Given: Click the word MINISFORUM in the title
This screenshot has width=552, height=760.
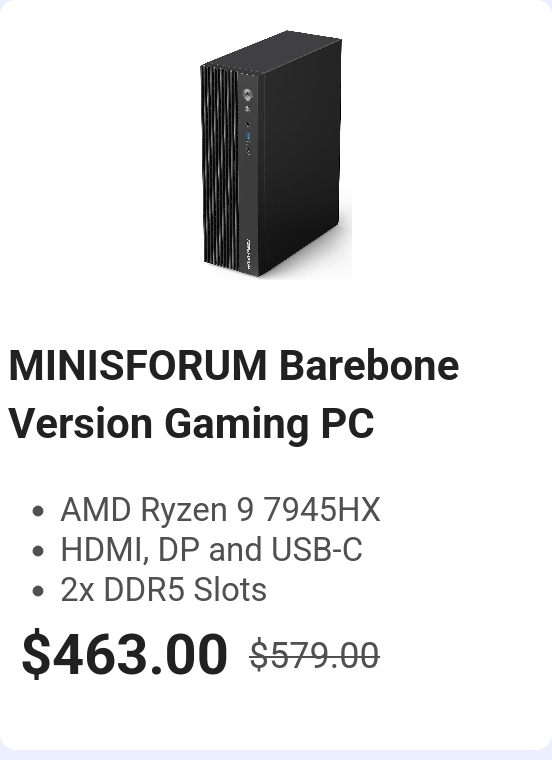Looking at the screenshot, I should 138,365.
